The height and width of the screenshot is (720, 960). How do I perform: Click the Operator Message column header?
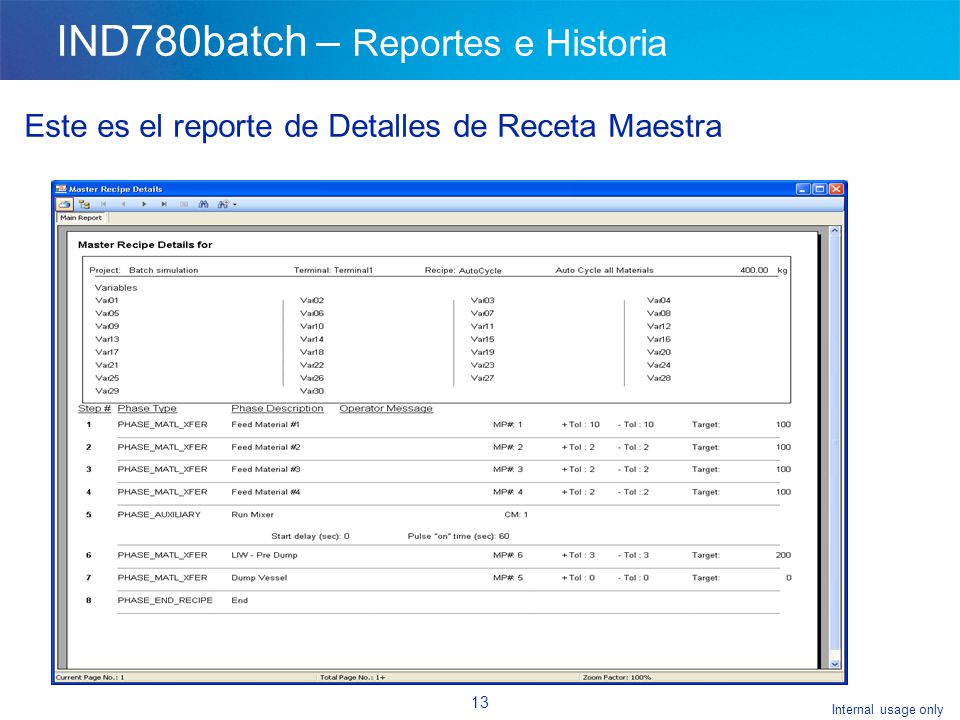386,408
